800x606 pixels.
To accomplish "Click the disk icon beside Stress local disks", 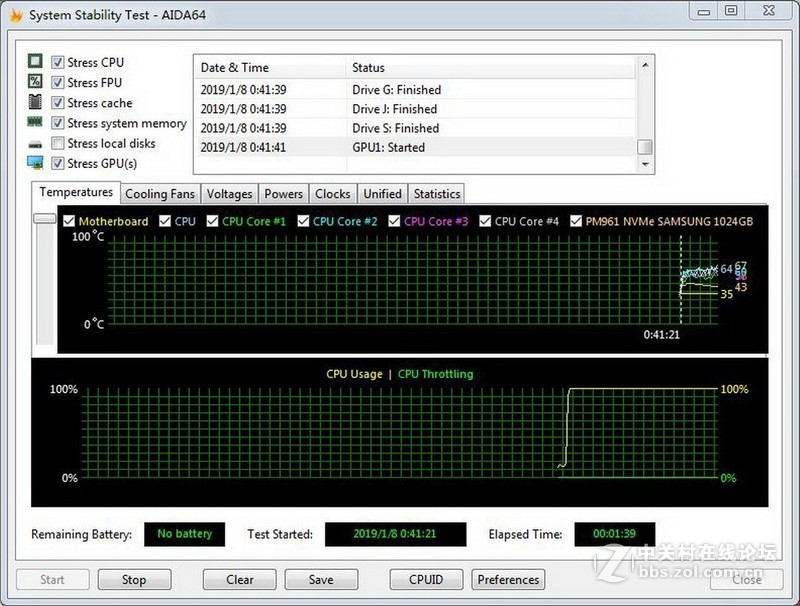I will pos(36,143).
